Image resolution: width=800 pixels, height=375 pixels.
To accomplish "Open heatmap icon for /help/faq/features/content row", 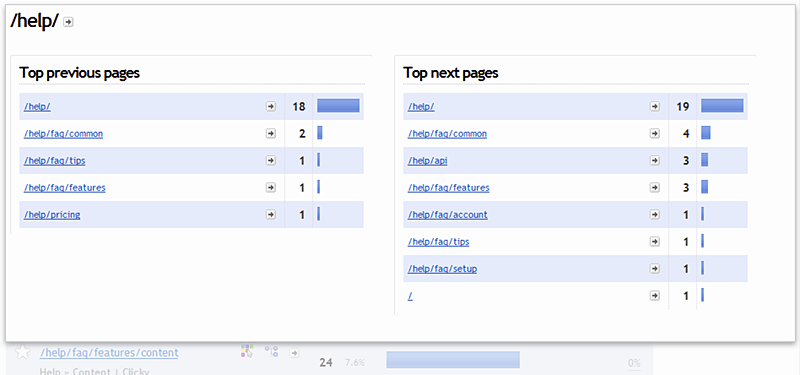I will [247, 351].
